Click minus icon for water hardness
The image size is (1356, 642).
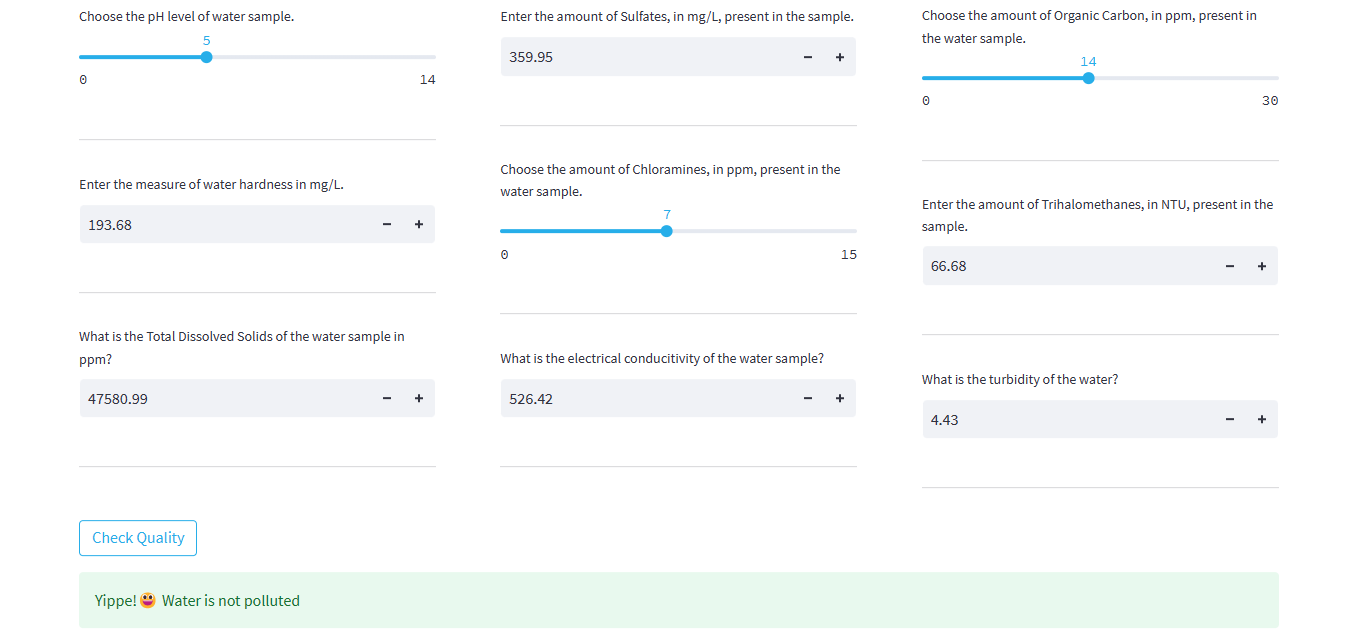[387, 225]
